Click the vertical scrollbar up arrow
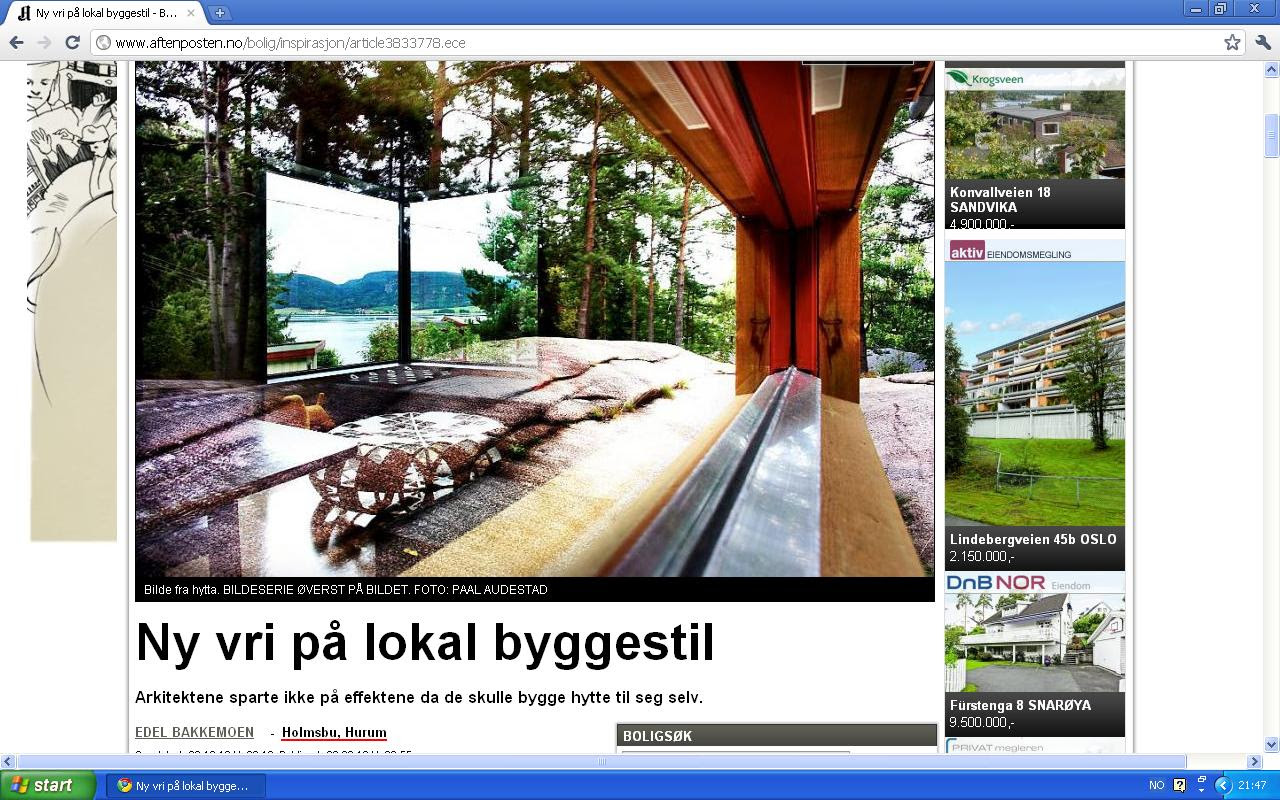This screenshot has width=1280, height=800. (1272, 70)
